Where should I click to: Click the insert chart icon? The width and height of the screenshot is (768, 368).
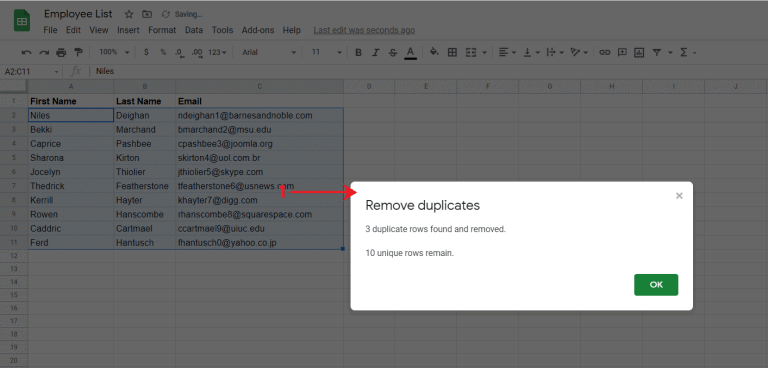click(639, 52)
